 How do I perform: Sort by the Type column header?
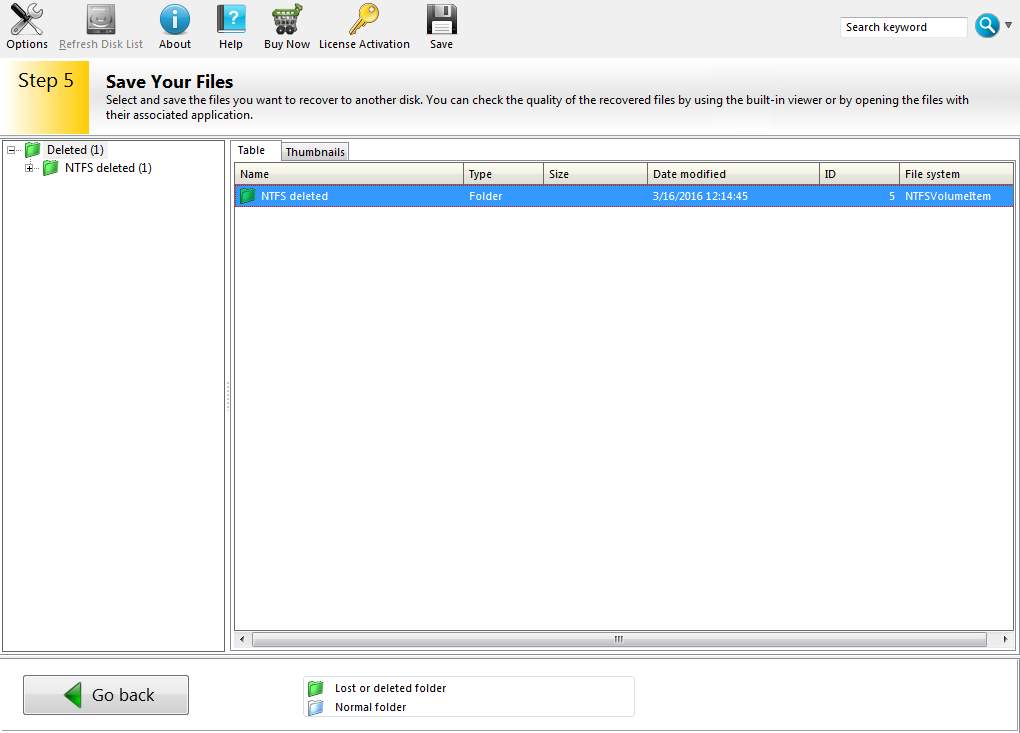point(503,174)
